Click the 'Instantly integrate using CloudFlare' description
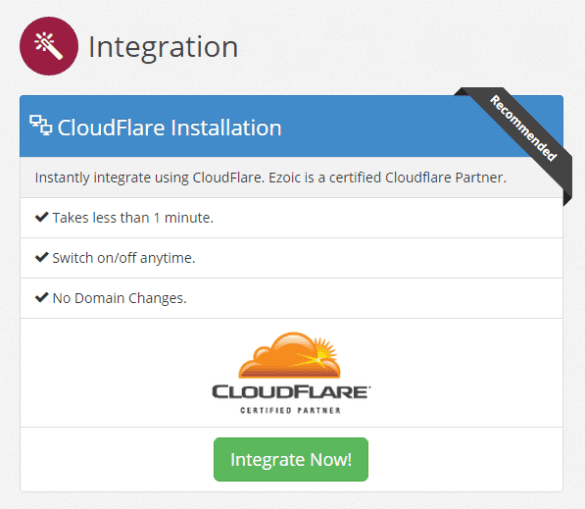This screenshot has height=509, width=585. [x=270, y=178]
